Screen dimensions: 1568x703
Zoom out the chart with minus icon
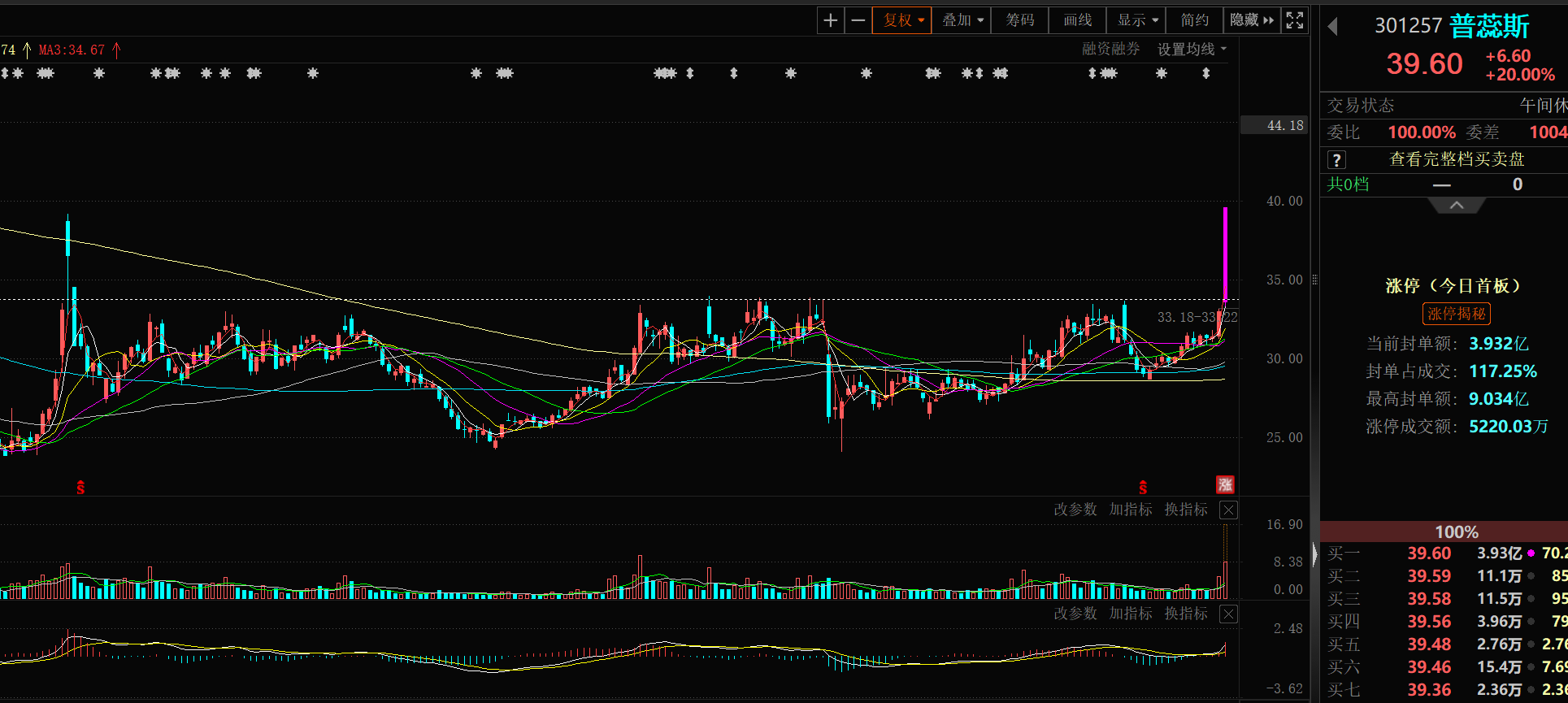pos(858,20)
